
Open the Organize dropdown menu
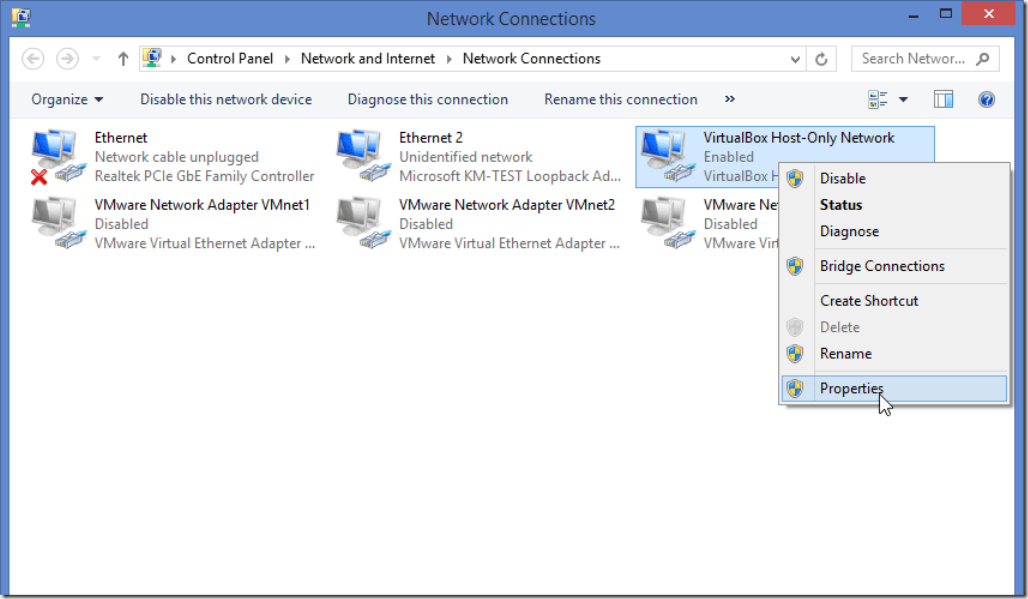point(67,100)
